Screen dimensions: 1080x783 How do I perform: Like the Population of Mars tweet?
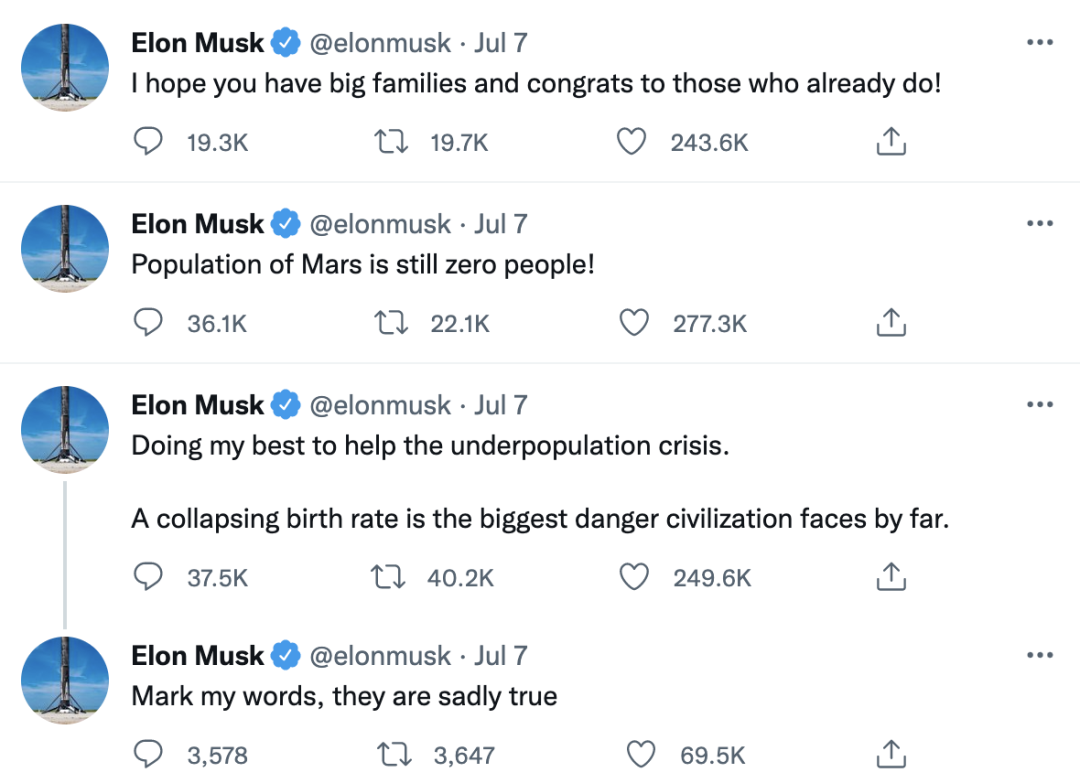631,323
